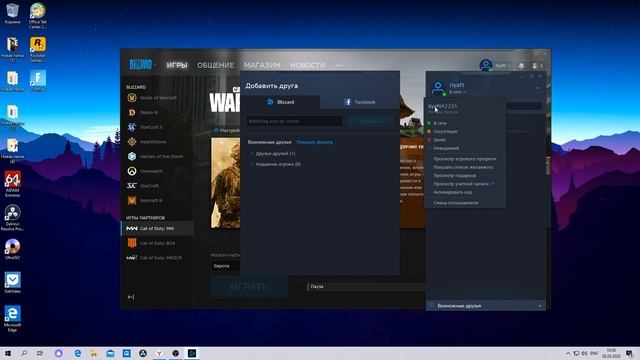Expand the Возможные друзья bottom section

[x=486, y=306]
